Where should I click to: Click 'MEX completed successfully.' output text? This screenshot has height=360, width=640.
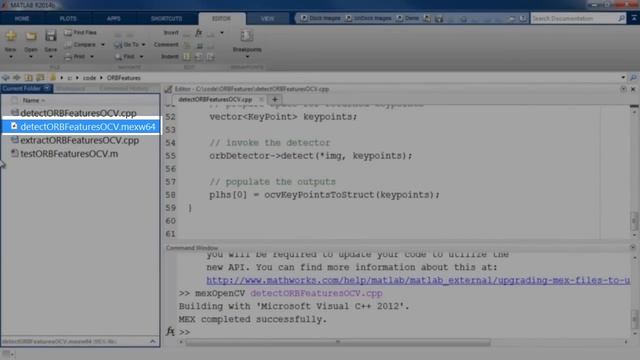coord(253,319)
